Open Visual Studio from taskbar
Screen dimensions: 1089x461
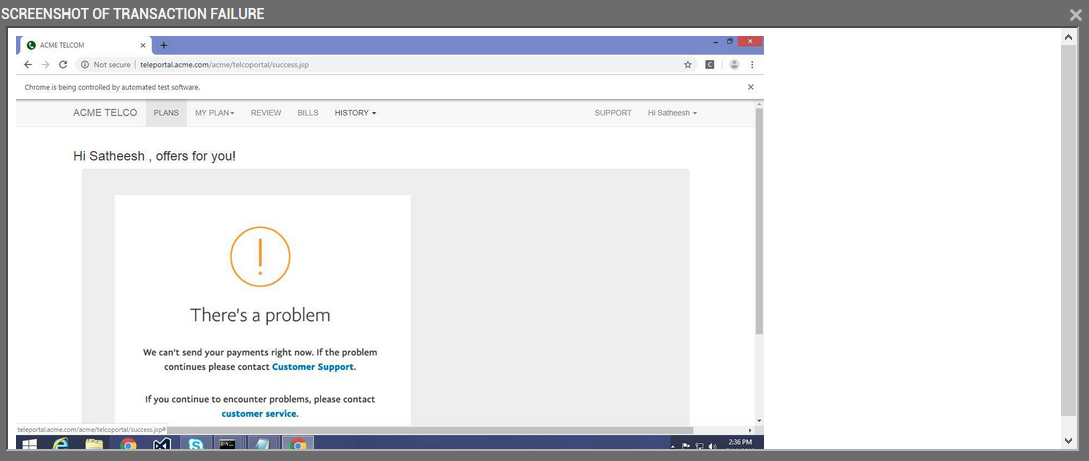click(x=162, y=444)
